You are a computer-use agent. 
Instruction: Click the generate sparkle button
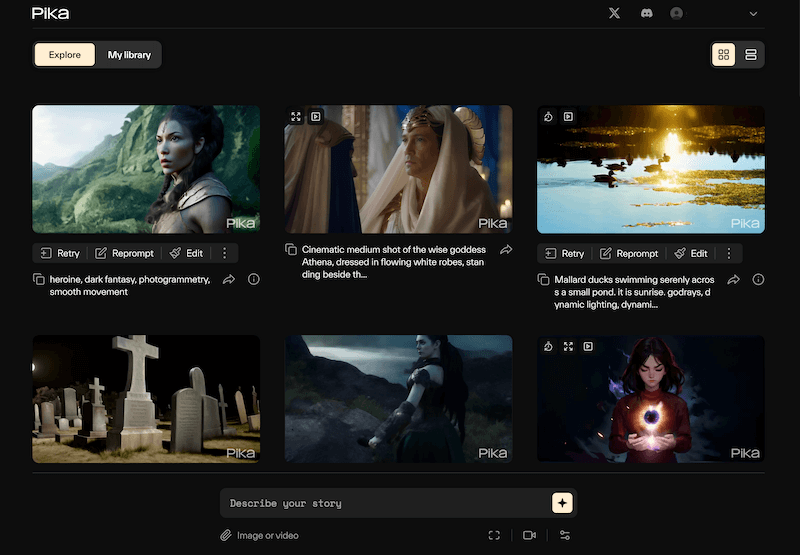[x=562, y=503]
